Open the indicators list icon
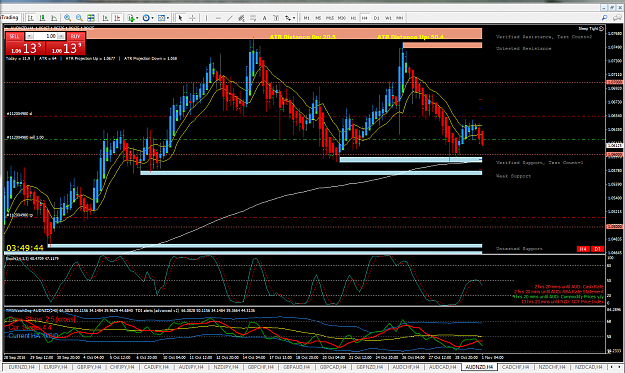The height and width of the screenshot is (373, 625). (131, 18)
